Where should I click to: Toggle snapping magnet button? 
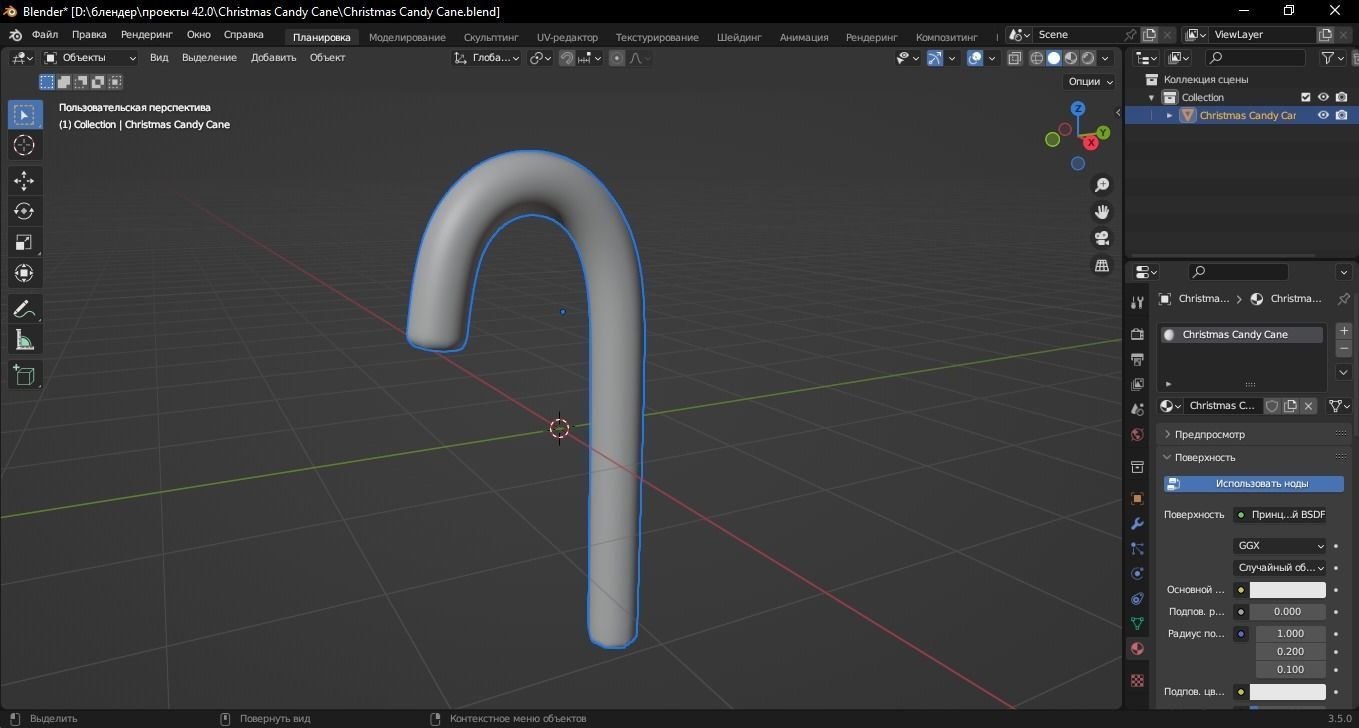567,58
